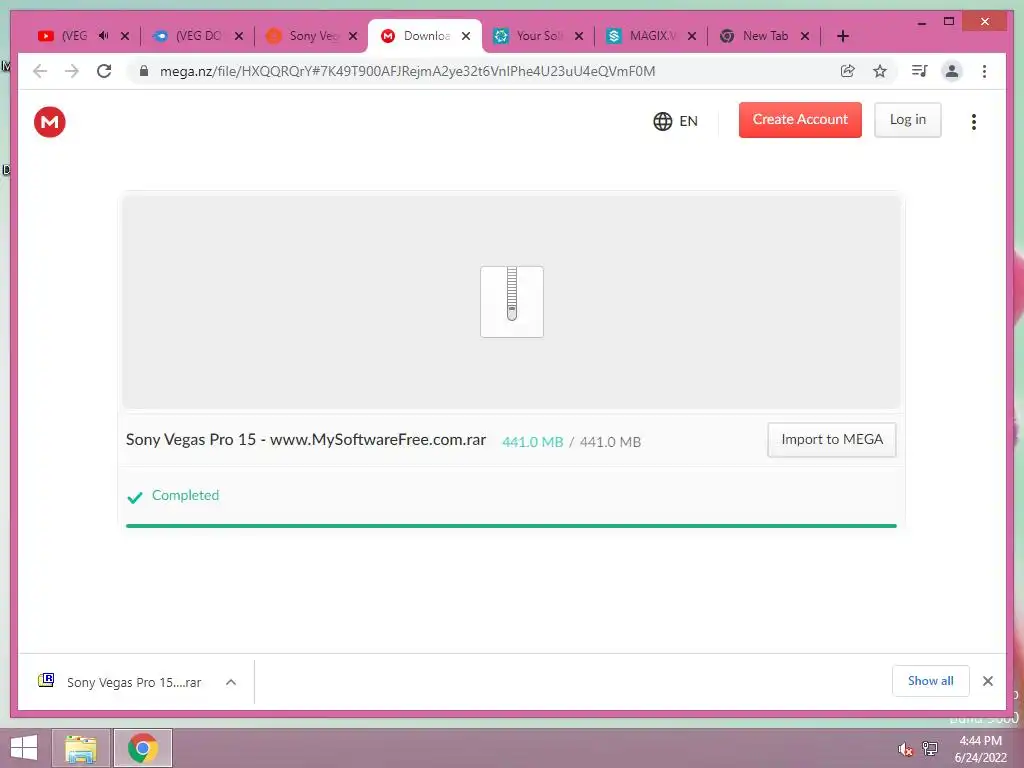Image resolution: width=1024 pixels, height=768 pixels.
Task: Click Import to MEGA button
Action: pyautogui.click(x=832, y=440)
